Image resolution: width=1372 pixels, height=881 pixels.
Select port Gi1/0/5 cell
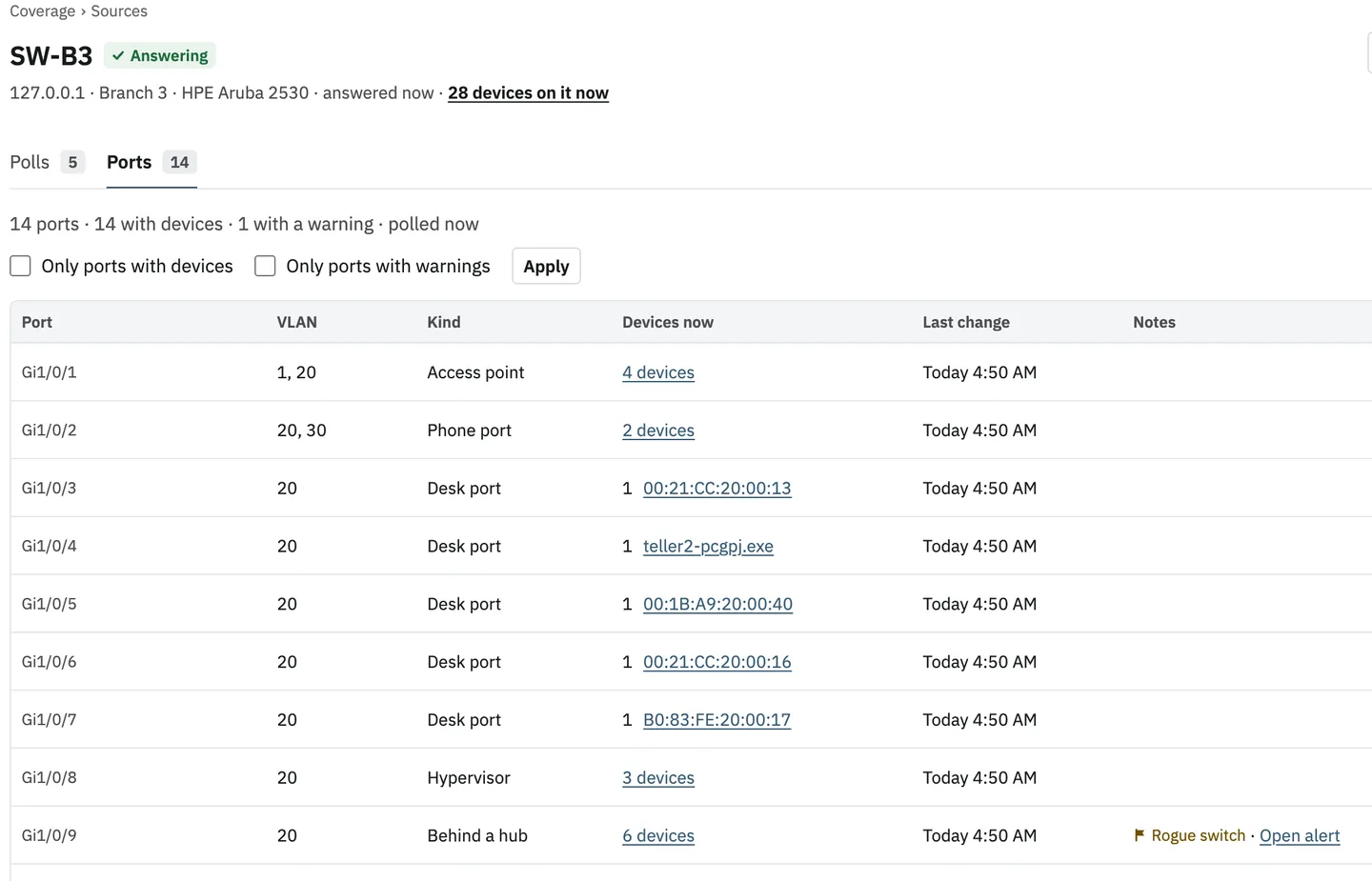pos(50,604)
